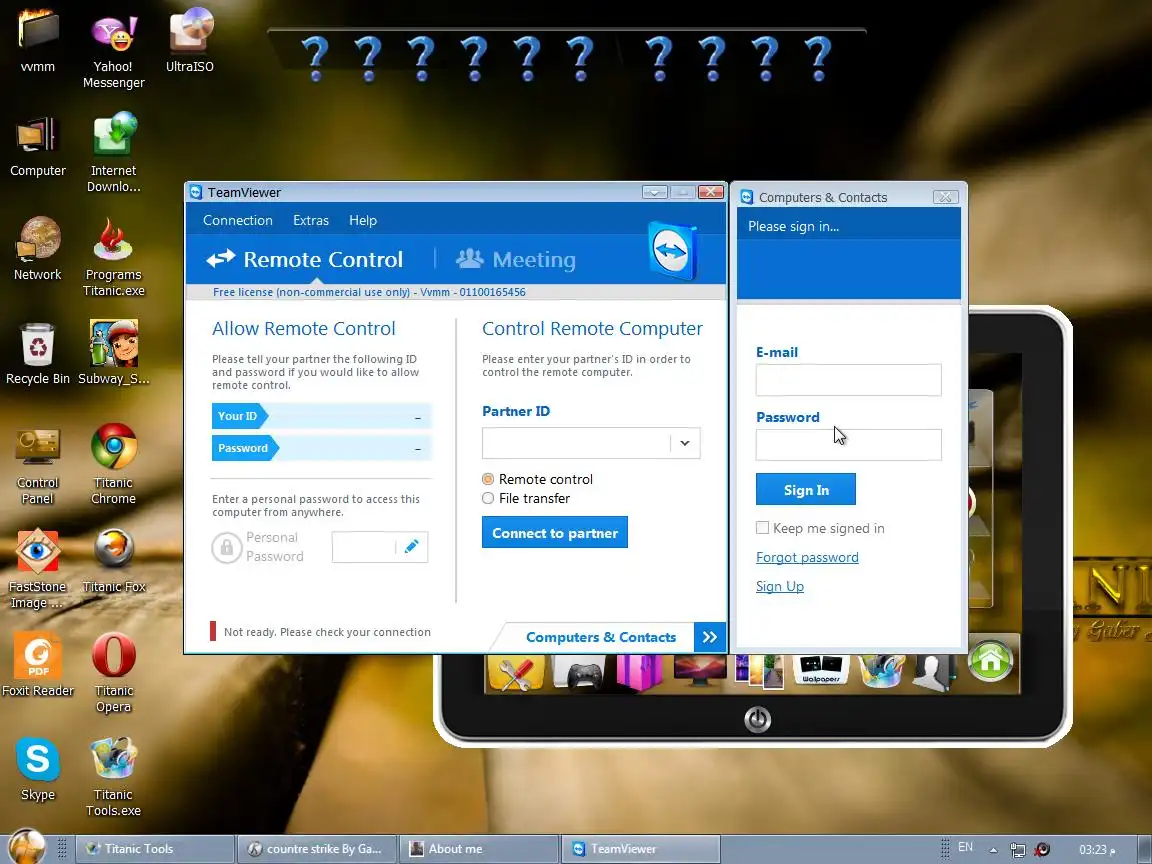Open the tools wrench icon in gadget dock

(x=516, y=673)
